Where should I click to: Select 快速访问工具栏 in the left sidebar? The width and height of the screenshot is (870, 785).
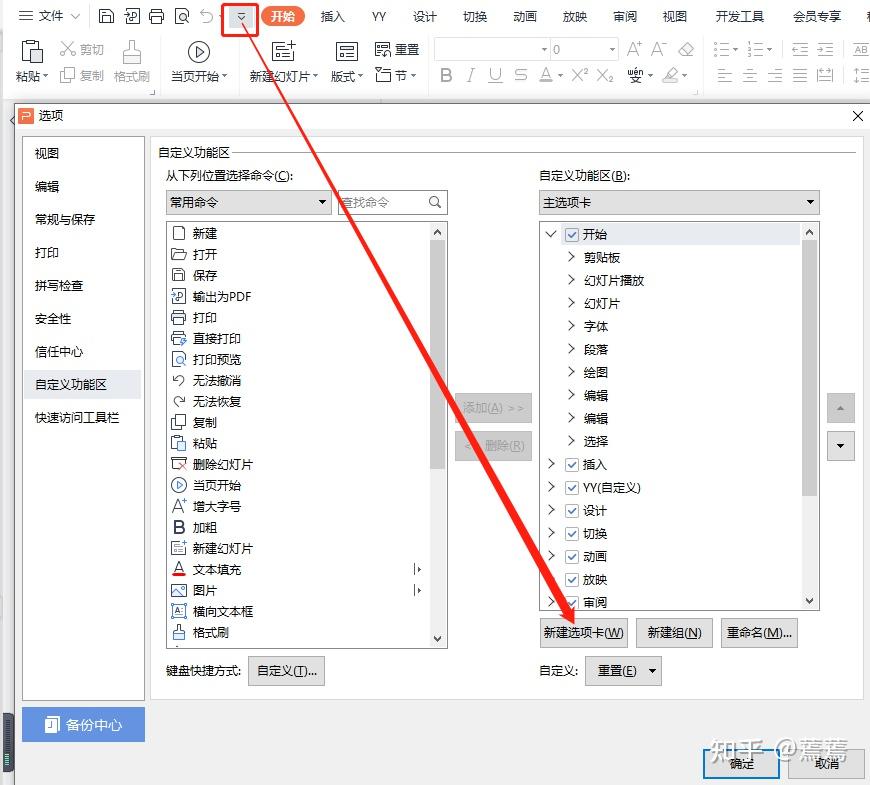click(x=77, y=417)
